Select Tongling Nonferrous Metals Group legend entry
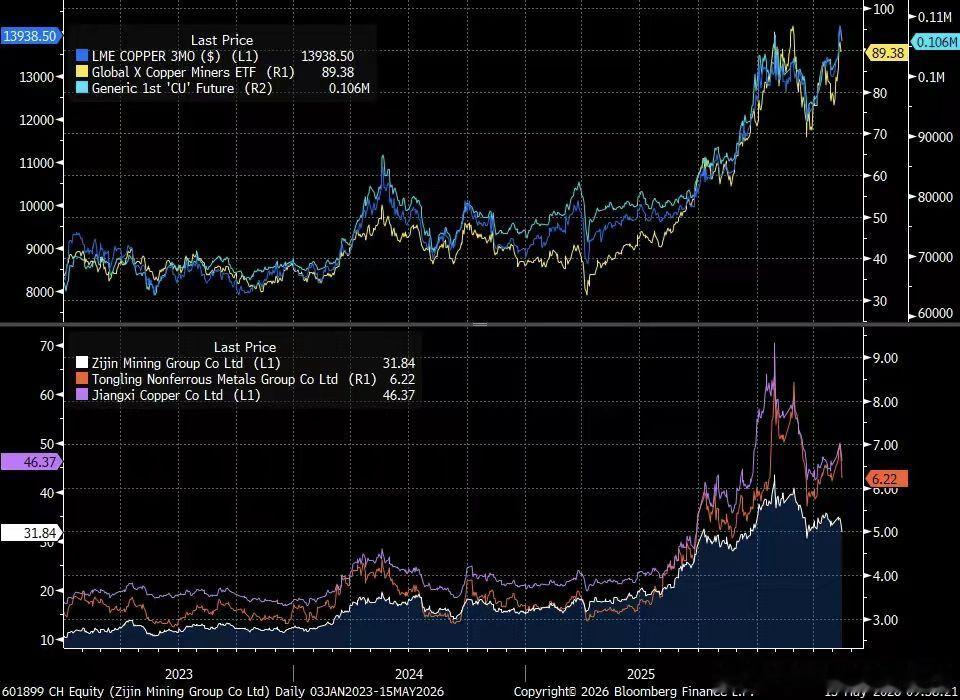 pos(234,379)
